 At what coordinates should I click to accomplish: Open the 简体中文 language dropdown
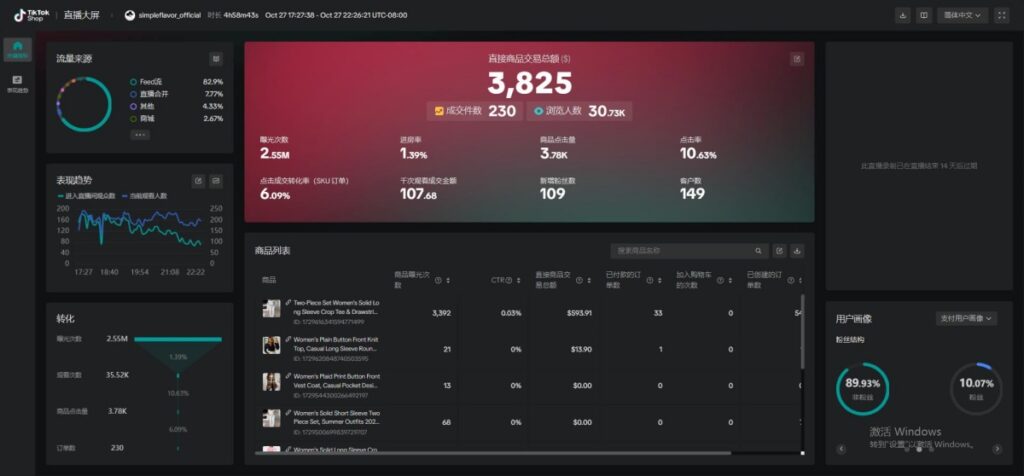tap(964, 15)
